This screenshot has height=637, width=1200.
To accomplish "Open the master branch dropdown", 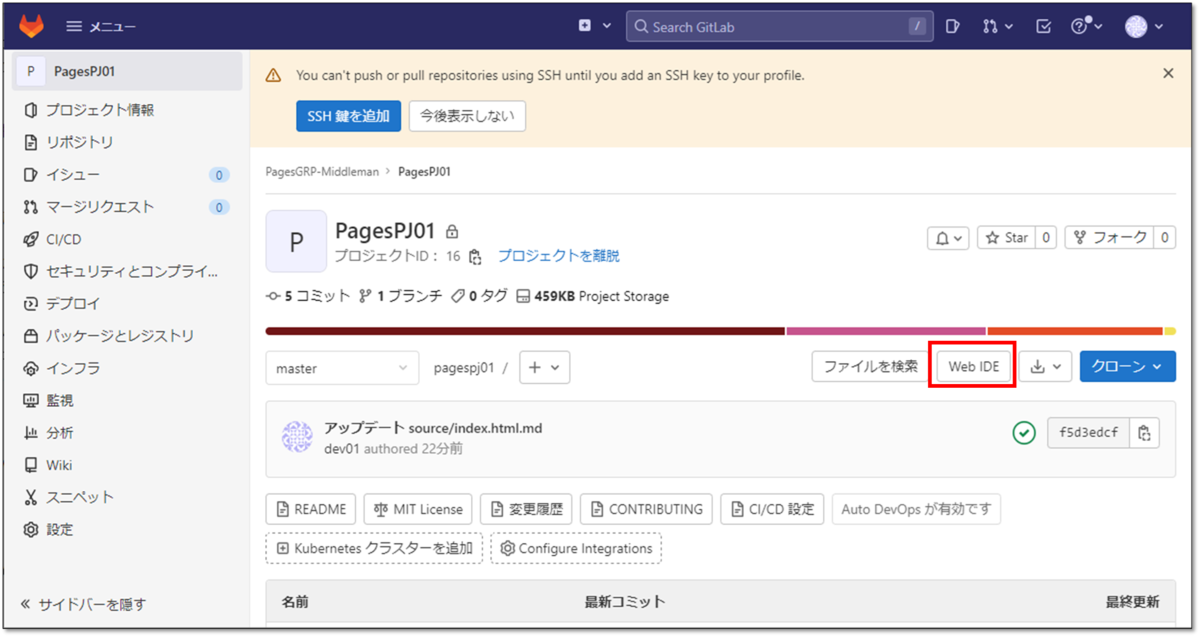I will [x=342, y=368].
